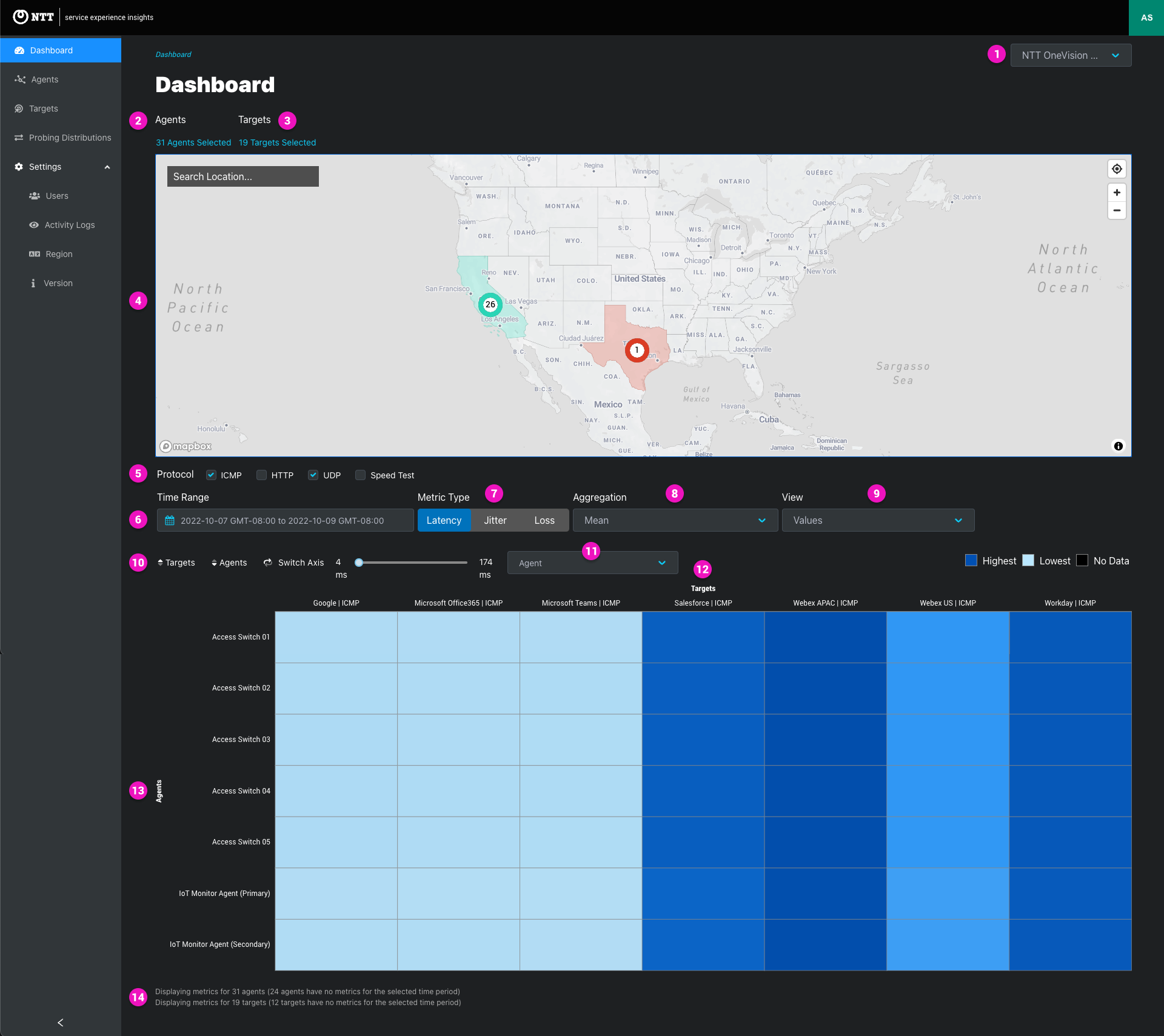Open the Agent grouping dropdown
Screen dimensions: 1164x1036
pyautogui.click(x=592, y=563)
